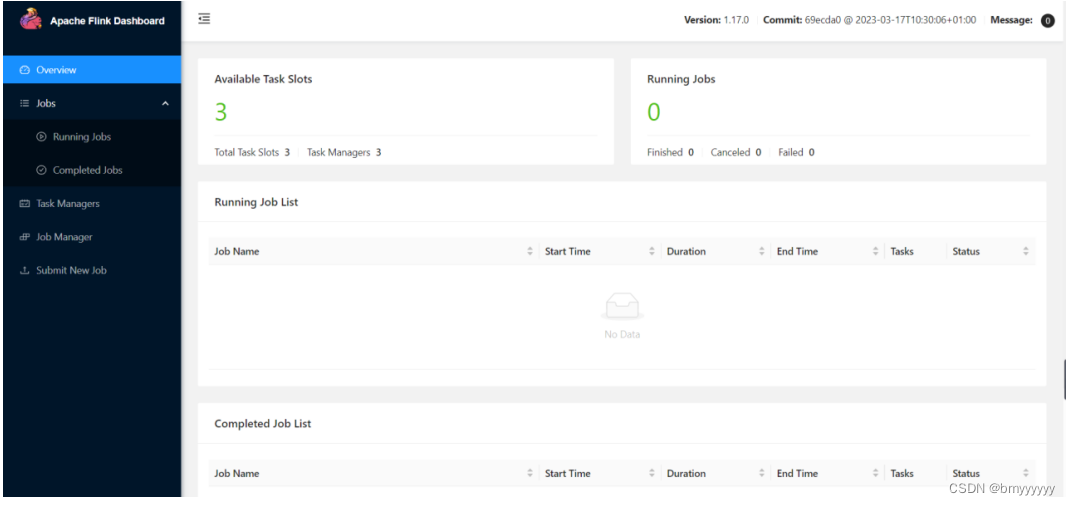Click the Total Task Slots 3 text
The width and height of the screenshot is (1070, 505).
pyautogui.click(x=252, y=152)
